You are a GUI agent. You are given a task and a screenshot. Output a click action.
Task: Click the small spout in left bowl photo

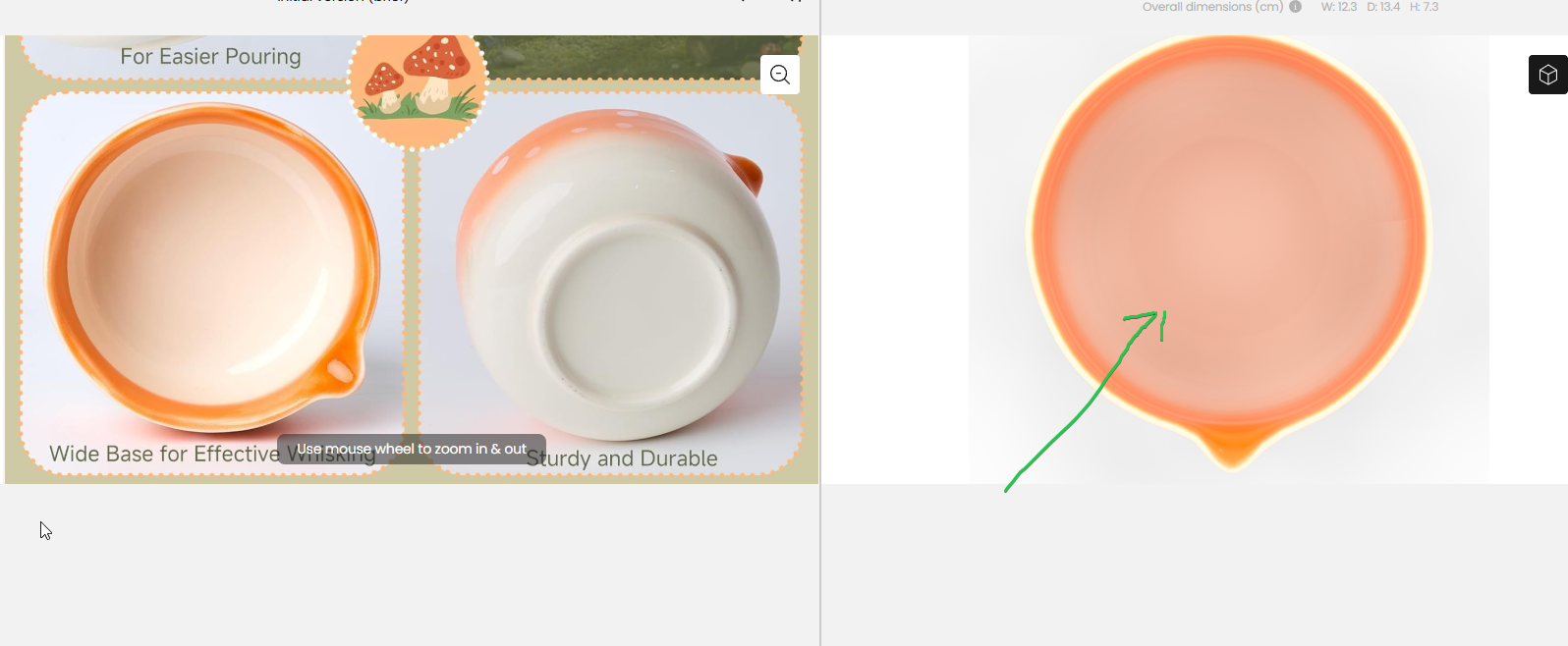(x=340, y=371)
